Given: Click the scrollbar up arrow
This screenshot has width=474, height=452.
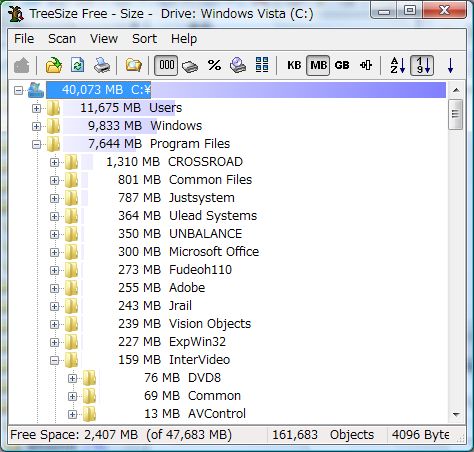Looking at the screenshot, I should pyautogui.click(x=456, y=90).
